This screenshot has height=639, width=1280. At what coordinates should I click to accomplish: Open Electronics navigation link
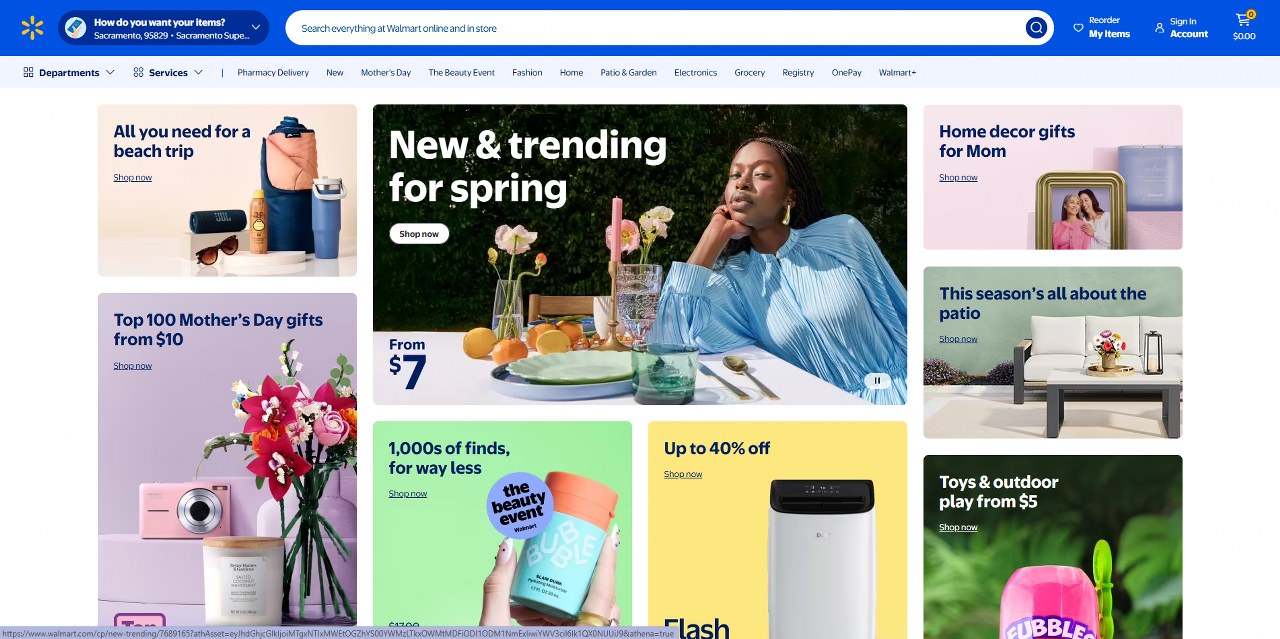(x=696, y=72)
